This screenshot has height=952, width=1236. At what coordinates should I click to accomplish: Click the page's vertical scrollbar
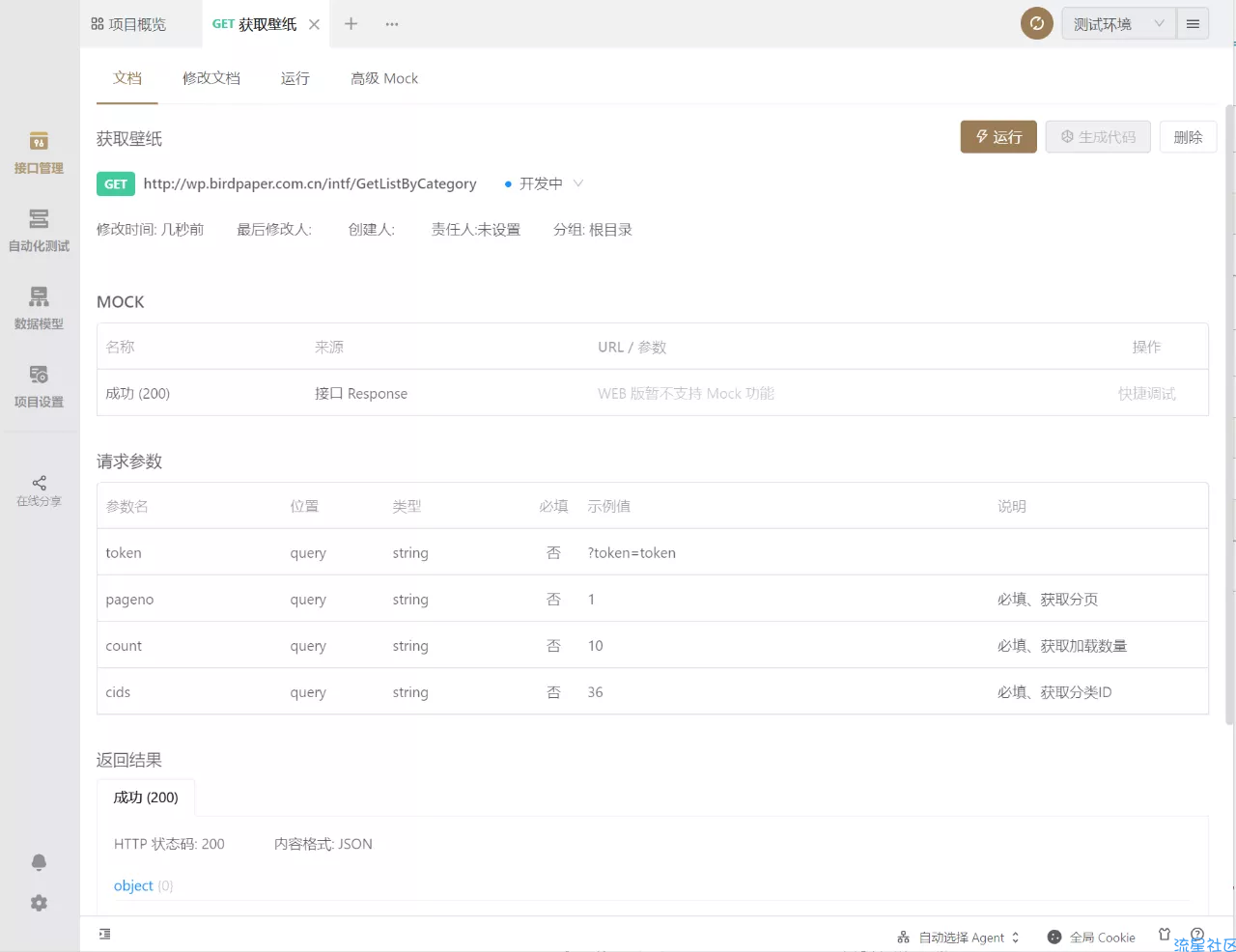tap(1229, 413)
